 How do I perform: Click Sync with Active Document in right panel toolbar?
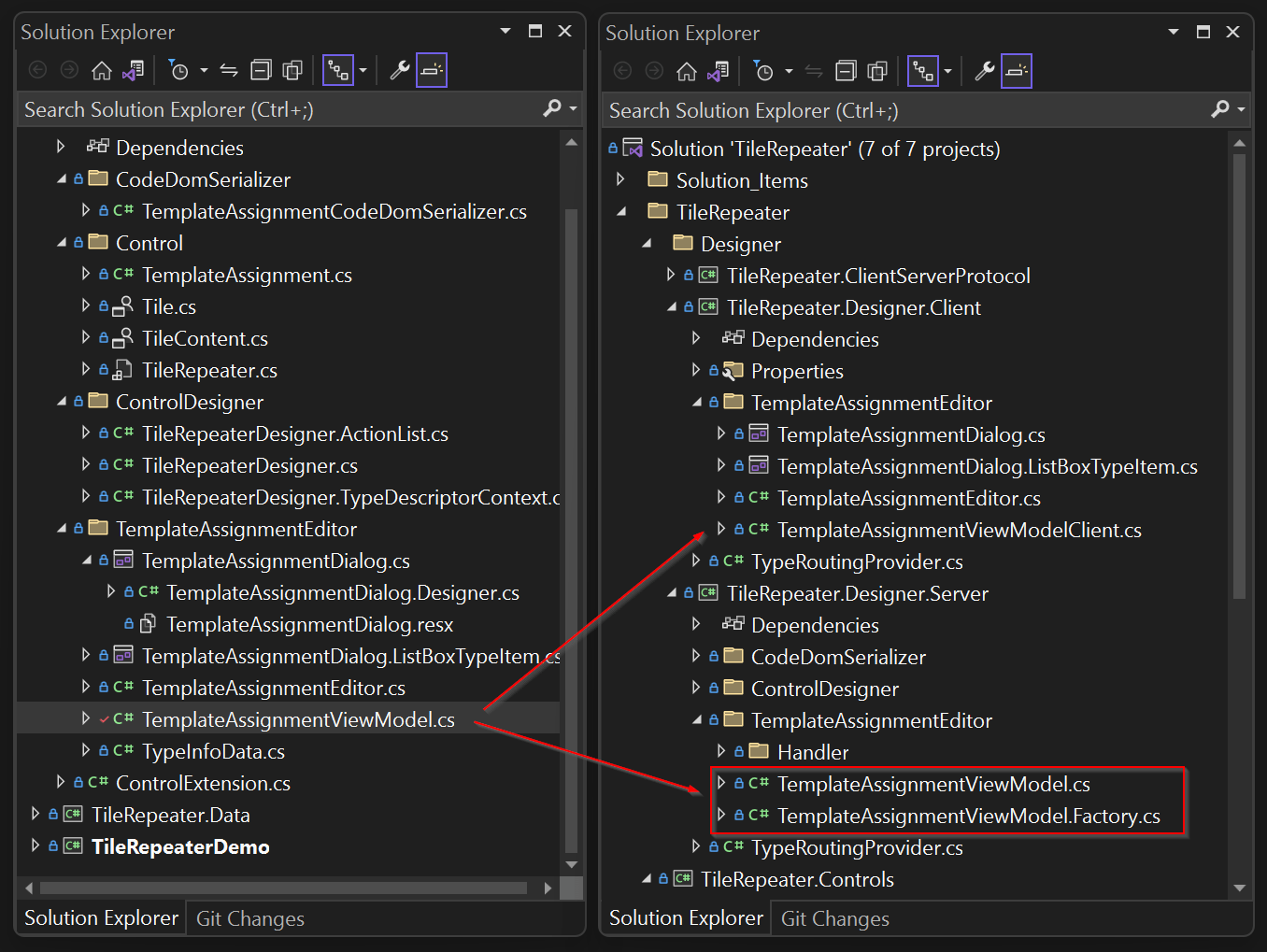point(814,71)
